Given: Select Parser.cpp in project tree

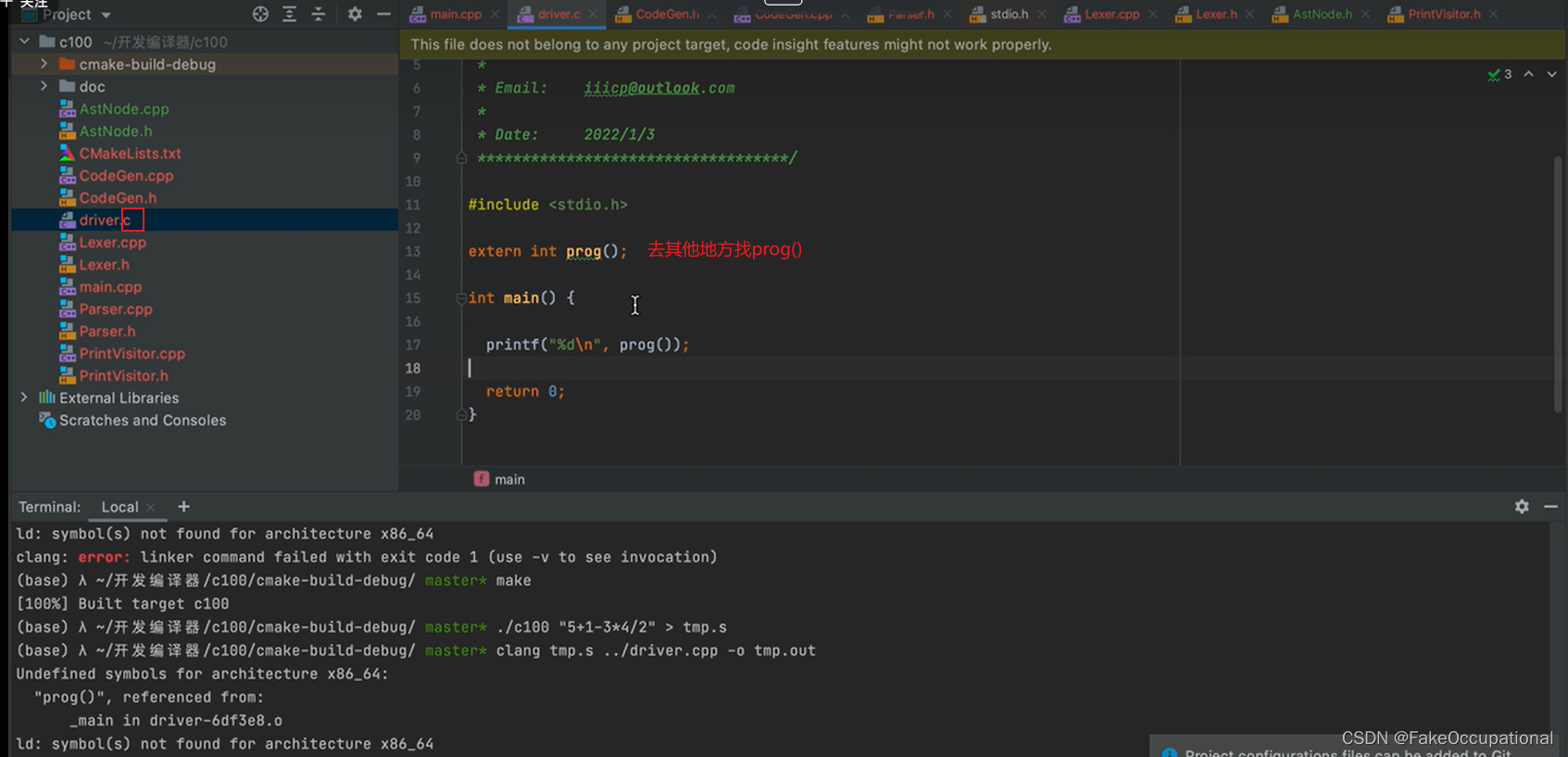Looking at the screenshot, I should click(116, 309).
